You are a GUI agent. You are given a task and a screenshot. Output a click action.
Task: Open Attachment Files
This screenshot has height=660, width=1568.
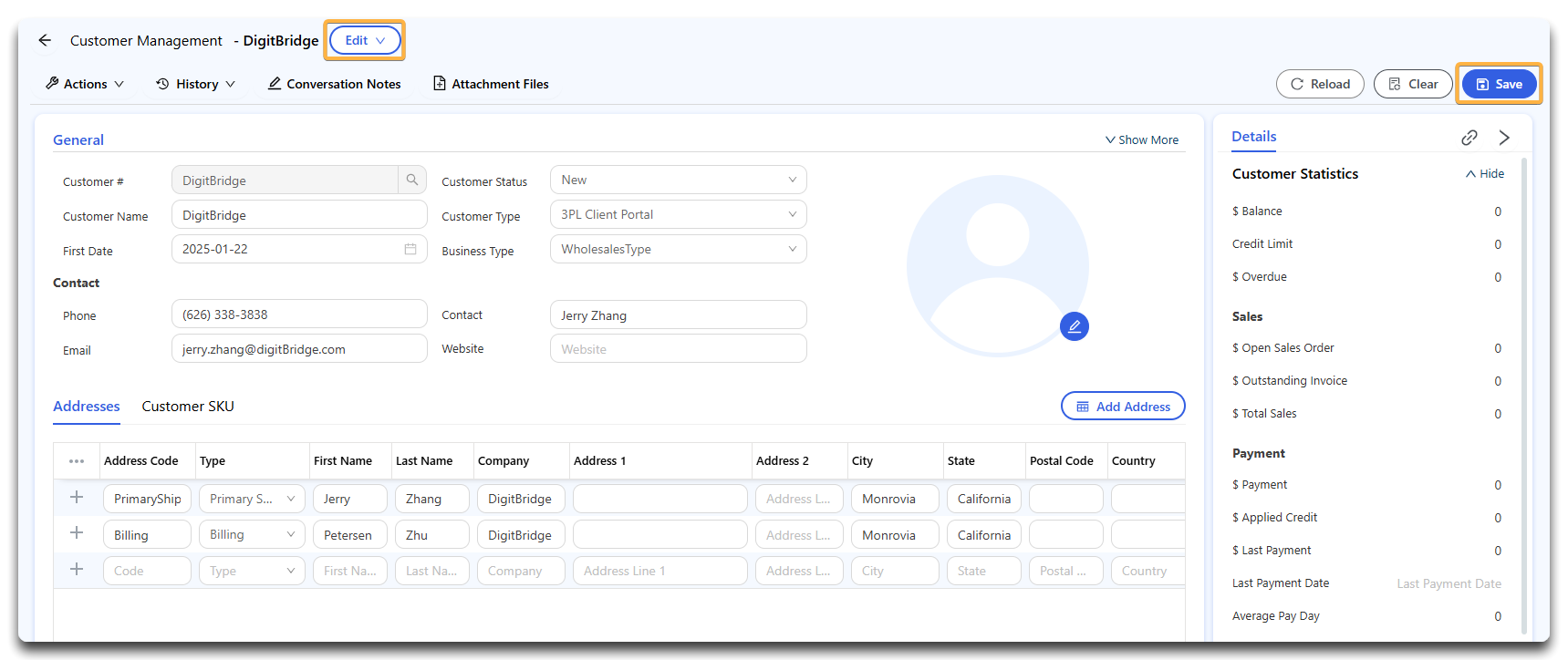(x=491, y=84)
